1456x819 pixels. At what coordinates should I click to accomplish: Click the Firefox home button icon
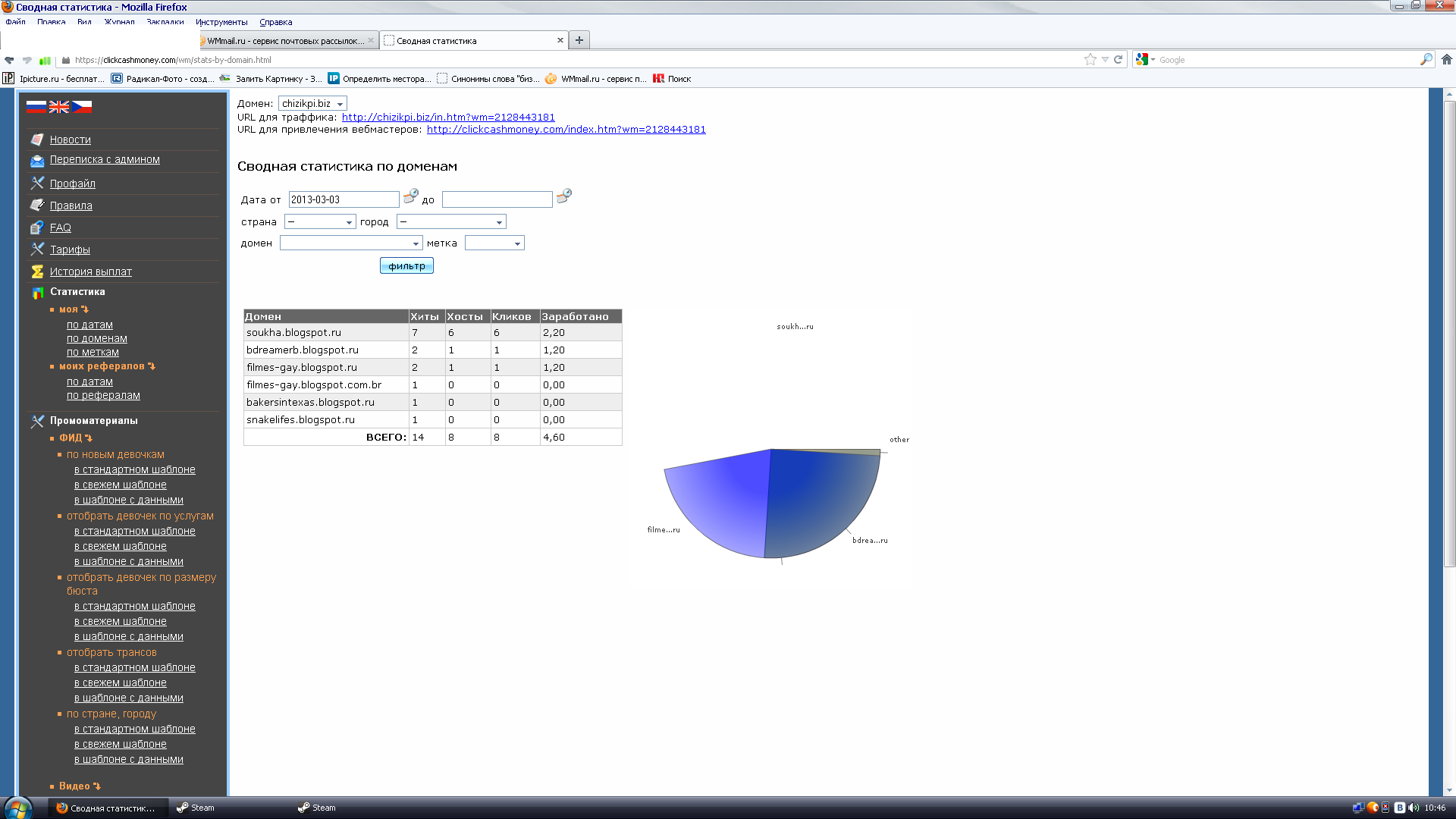coord(1446,59)
